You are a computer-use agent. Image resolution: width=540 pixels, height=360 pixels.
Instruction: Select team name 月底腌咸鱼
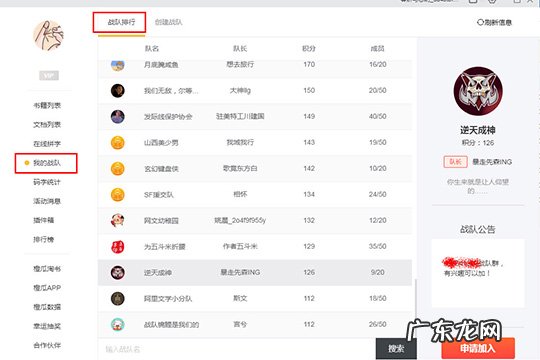(161, 65)
